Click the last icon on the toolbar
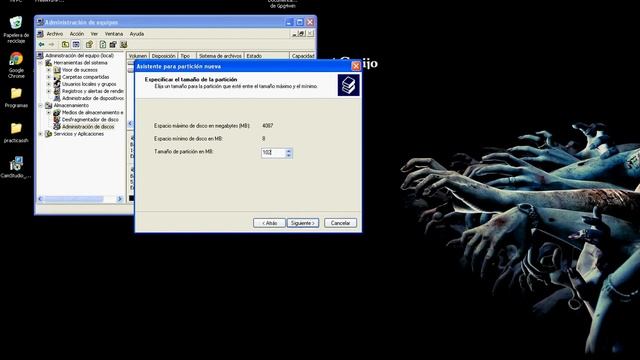The image size is (640, 360). [124, 44]
